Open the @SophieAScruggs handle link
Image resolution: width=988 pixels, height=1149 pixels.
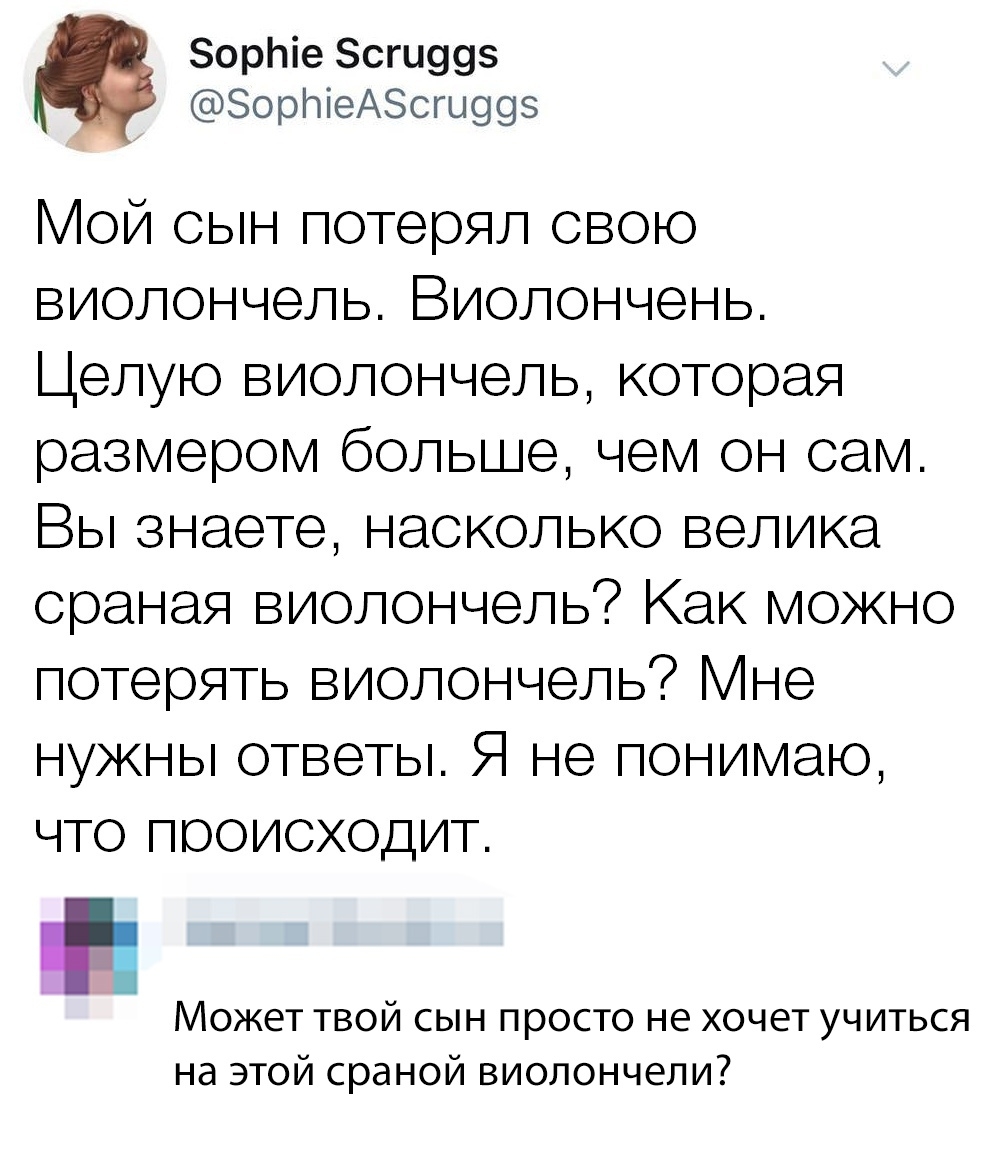(364, 105)
